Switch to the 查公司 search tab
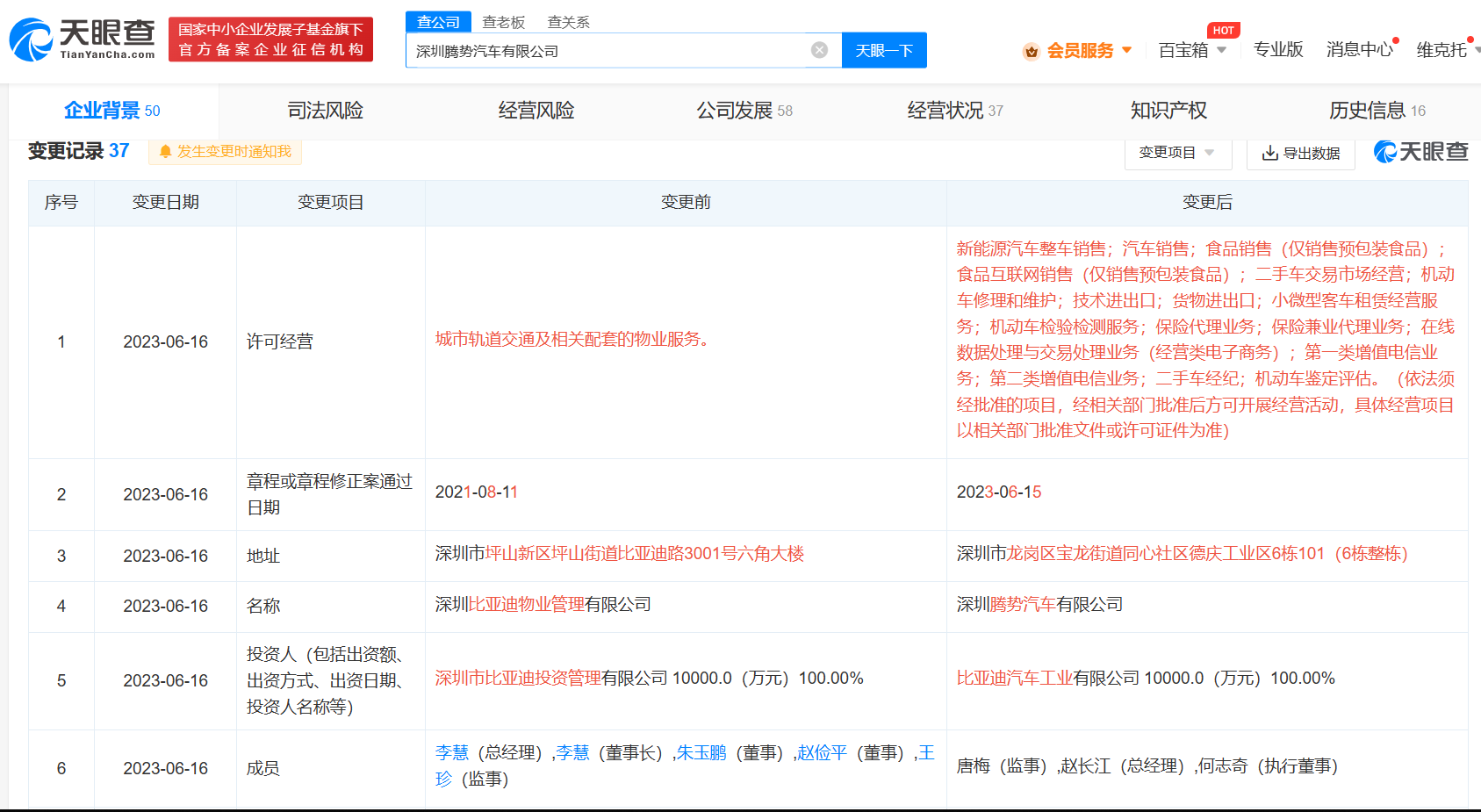This screenshot has height=812, width=1481. click(438, 22)
